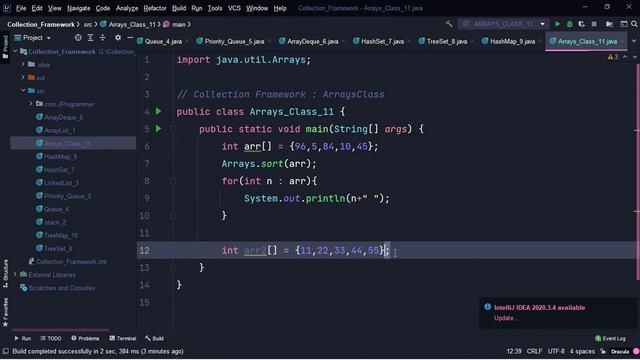Image resolution: width=640 pixels, height=360 pixels.
Task: Open the Run tool window
Action: 22,338
